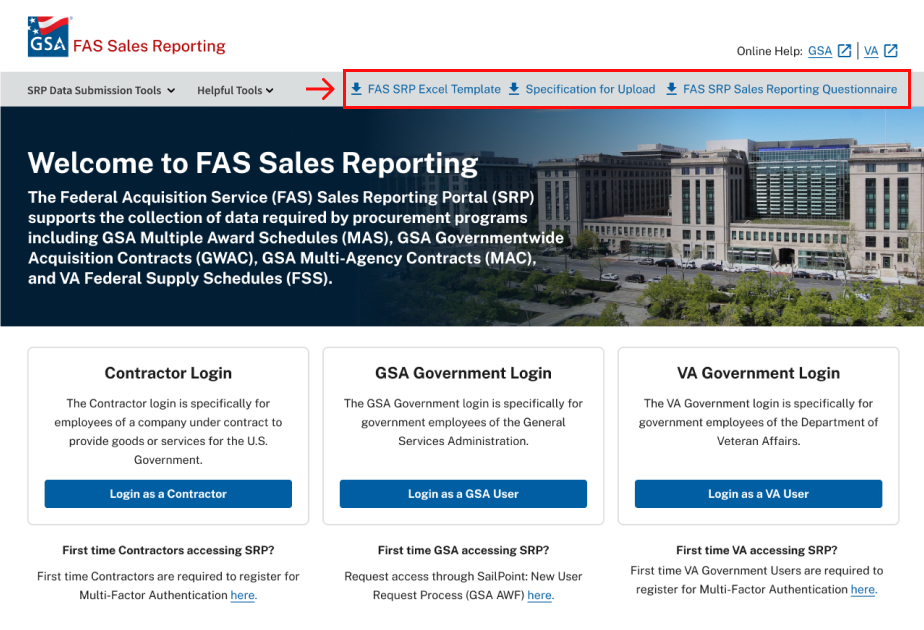Follow the contractor MFA registration 'here' link
Viewport: 924px width, 630px height.
243,595
